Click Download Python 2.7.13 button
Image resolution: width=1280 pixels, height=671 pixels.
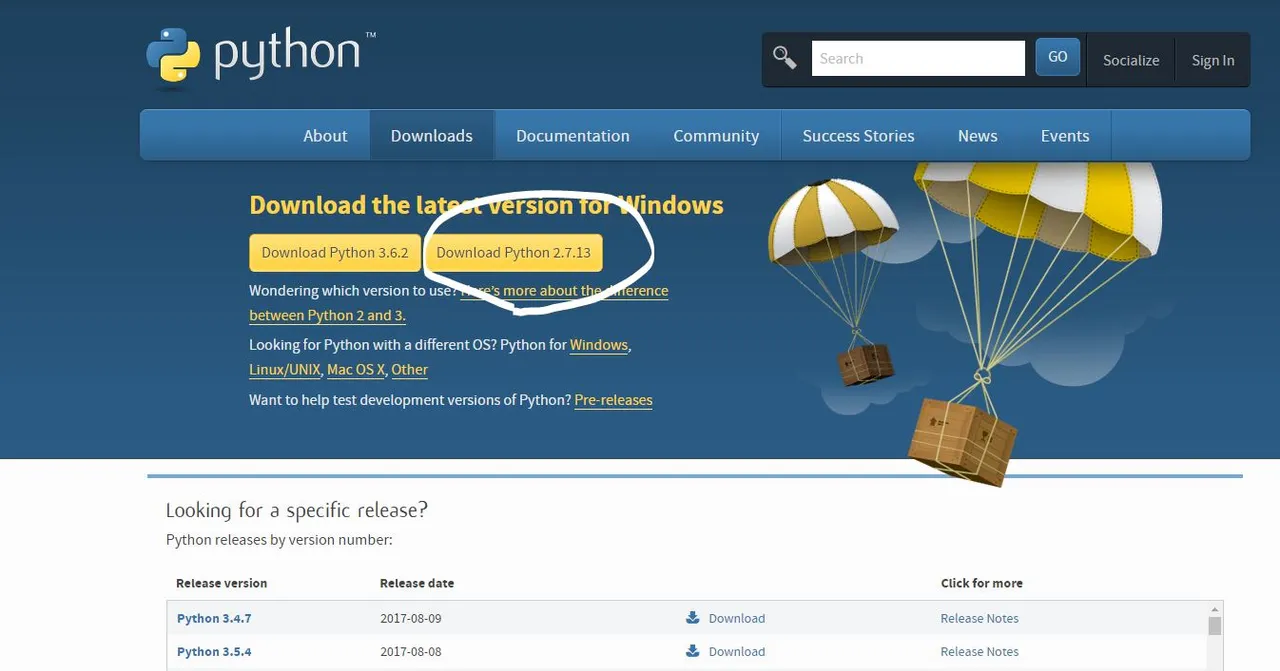(x=513, y=253)
